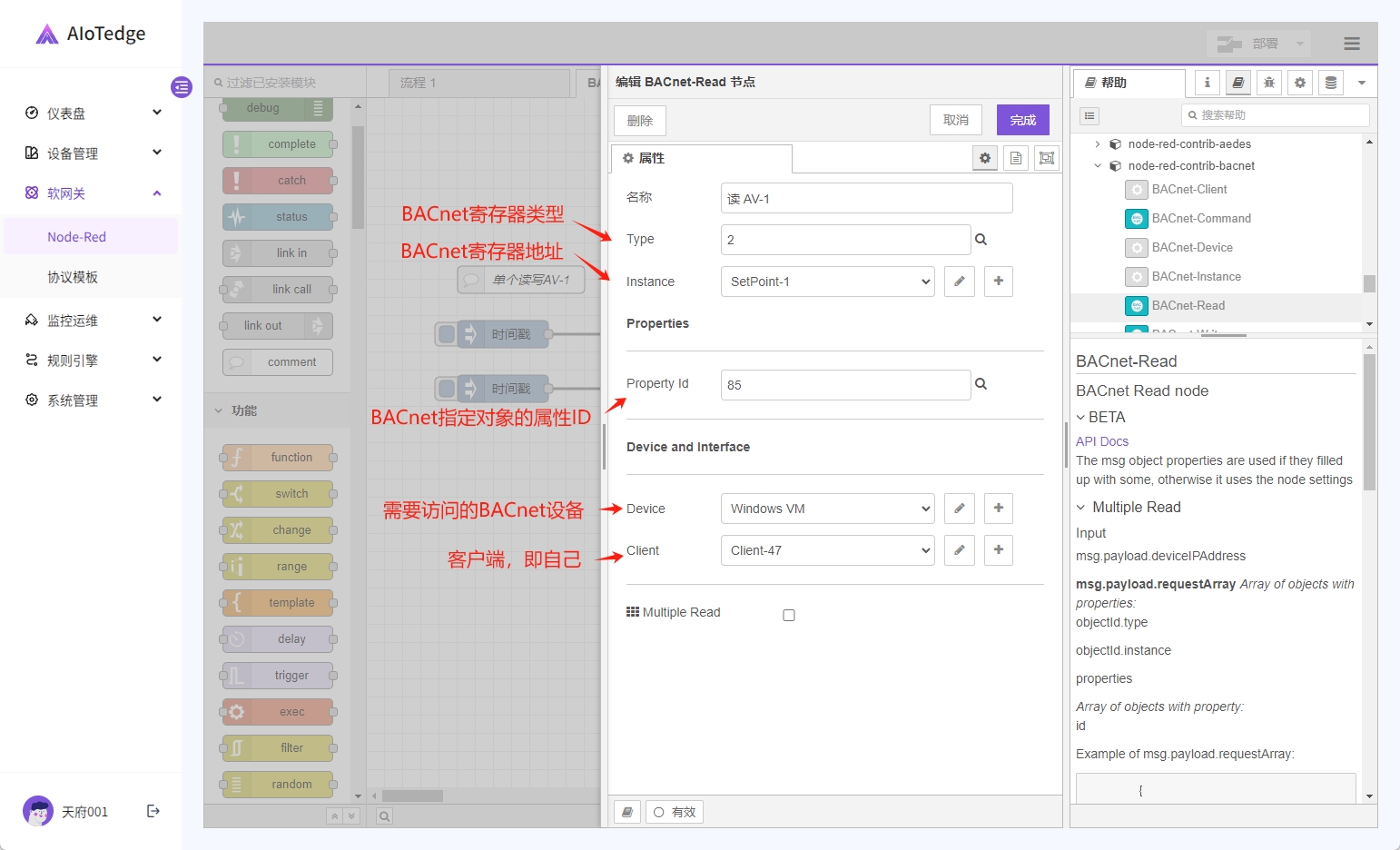Toggle the 有效 enabled state button
The height and width of the screenshot is (850, 1400).
675,812
